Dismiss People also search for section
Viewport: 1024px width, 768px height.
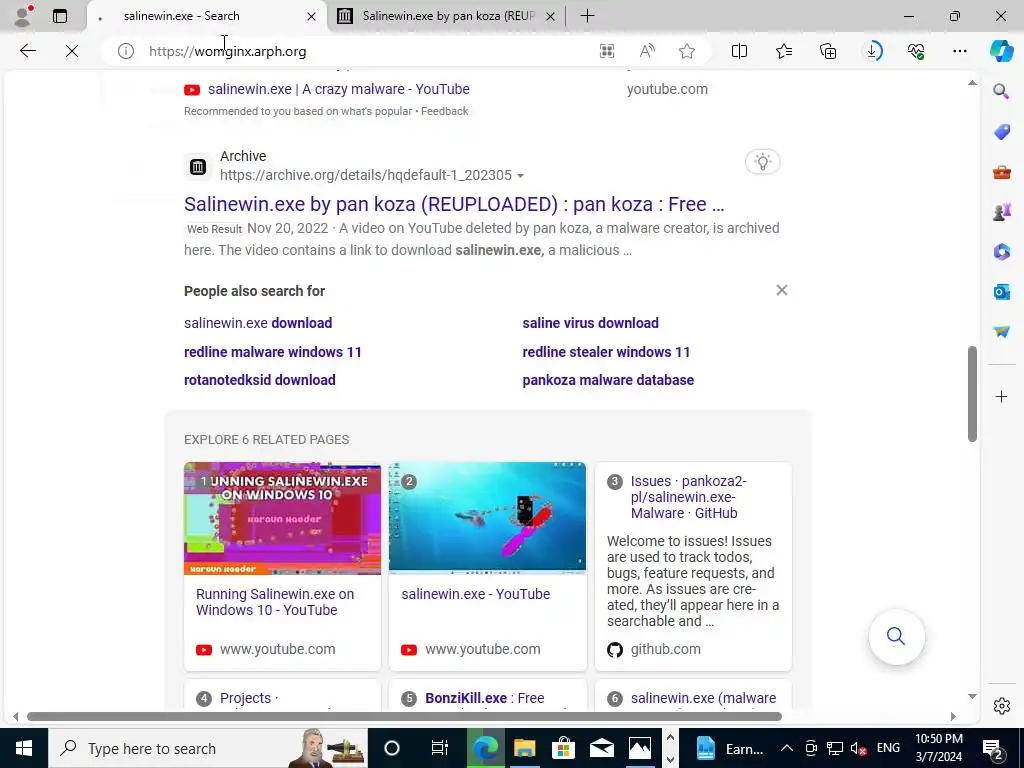(782, 290)
